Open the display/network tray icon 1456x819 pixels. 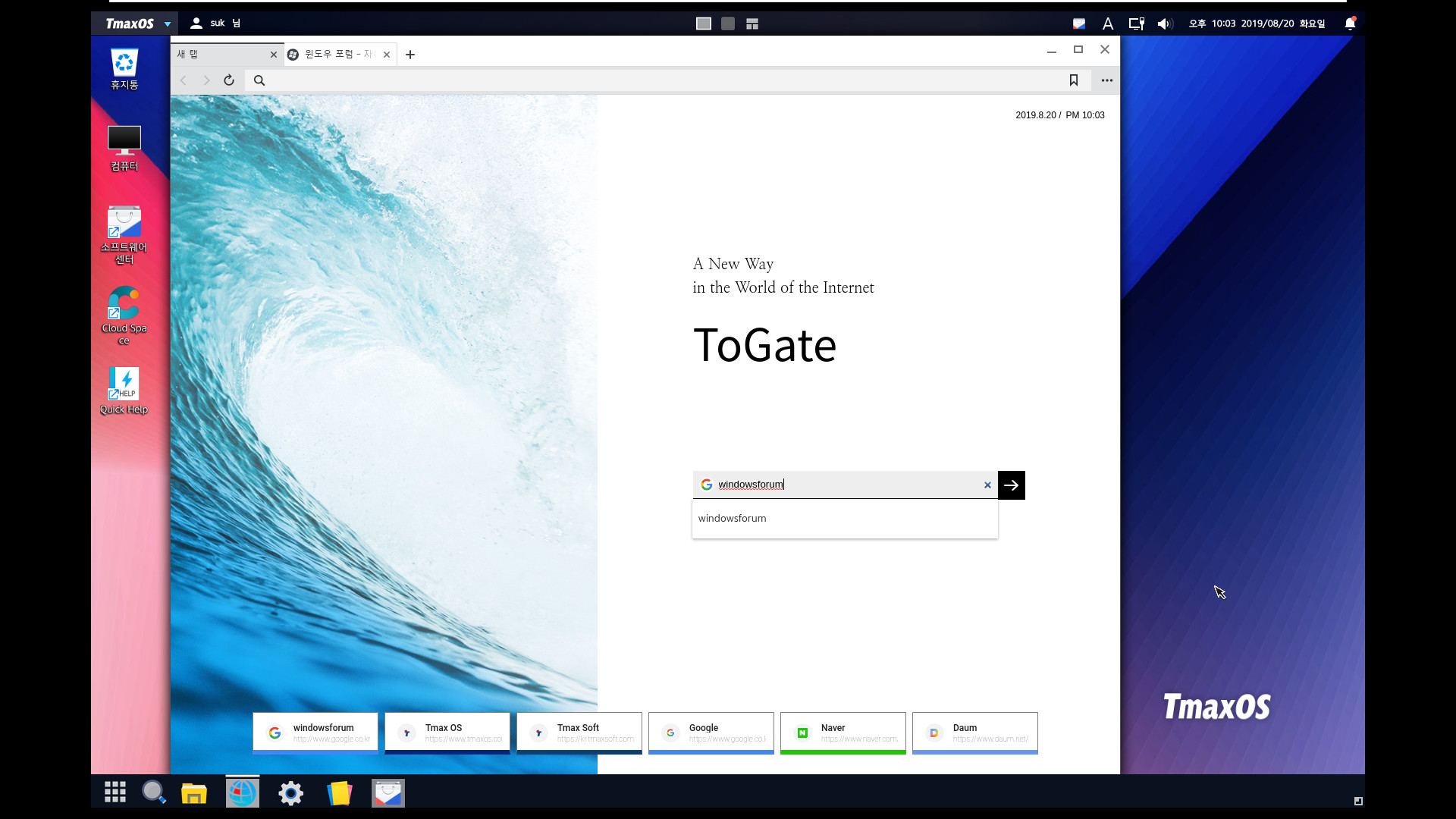[1136, 24]
